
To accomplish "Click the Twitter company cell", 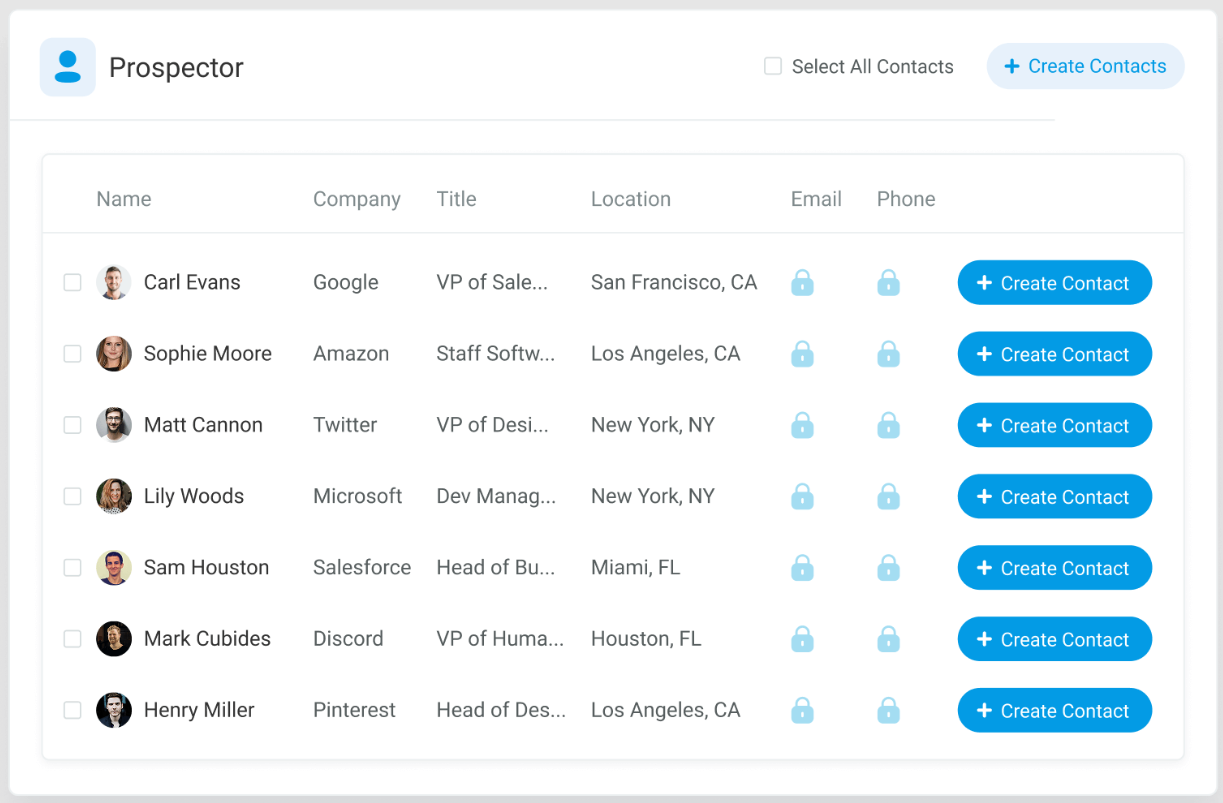I will coord(345,425).
